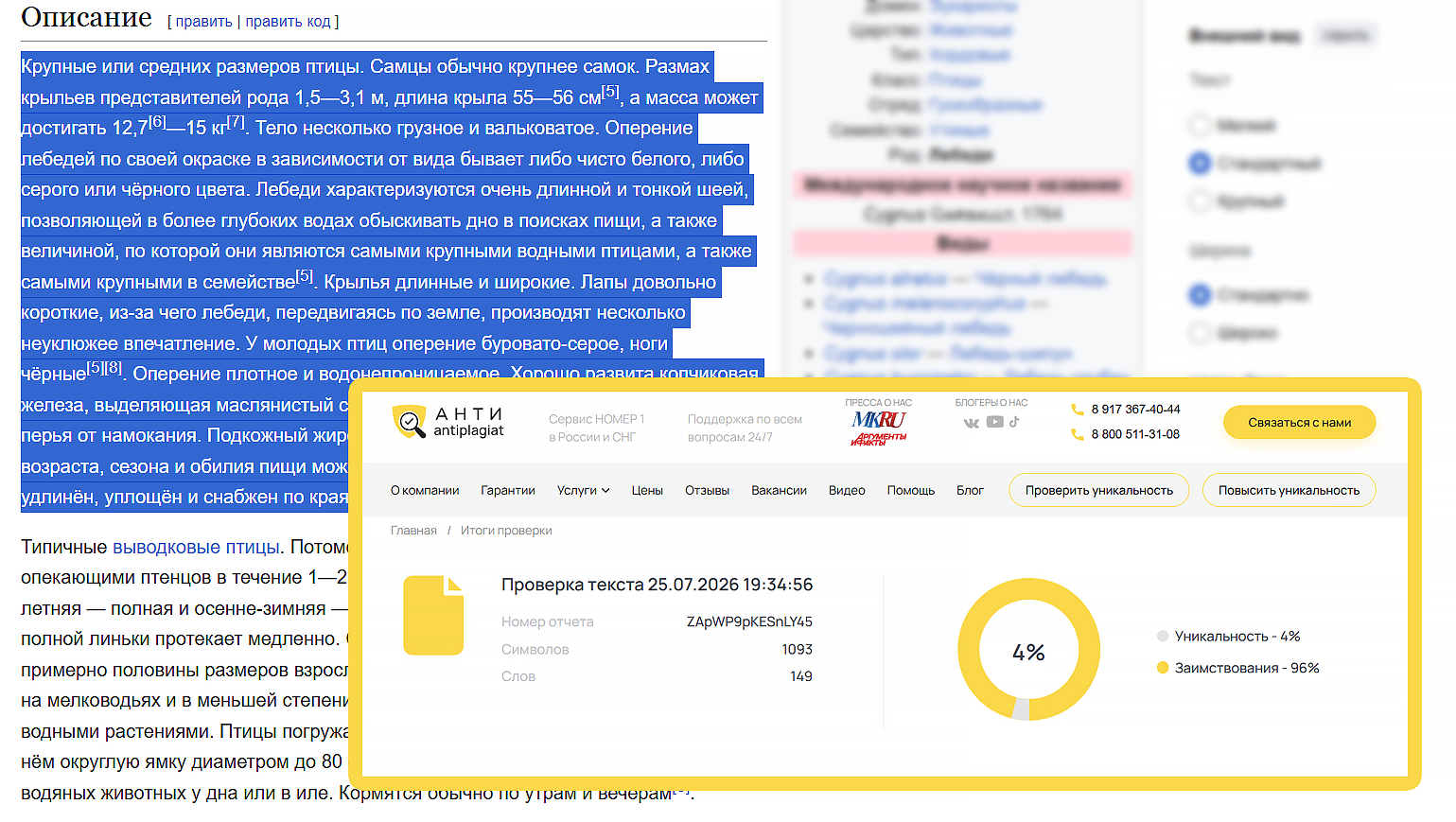This screenshot has width=1456, height=822.
Task: Open the Помощь menu item
Action: [x=910, y=490]
